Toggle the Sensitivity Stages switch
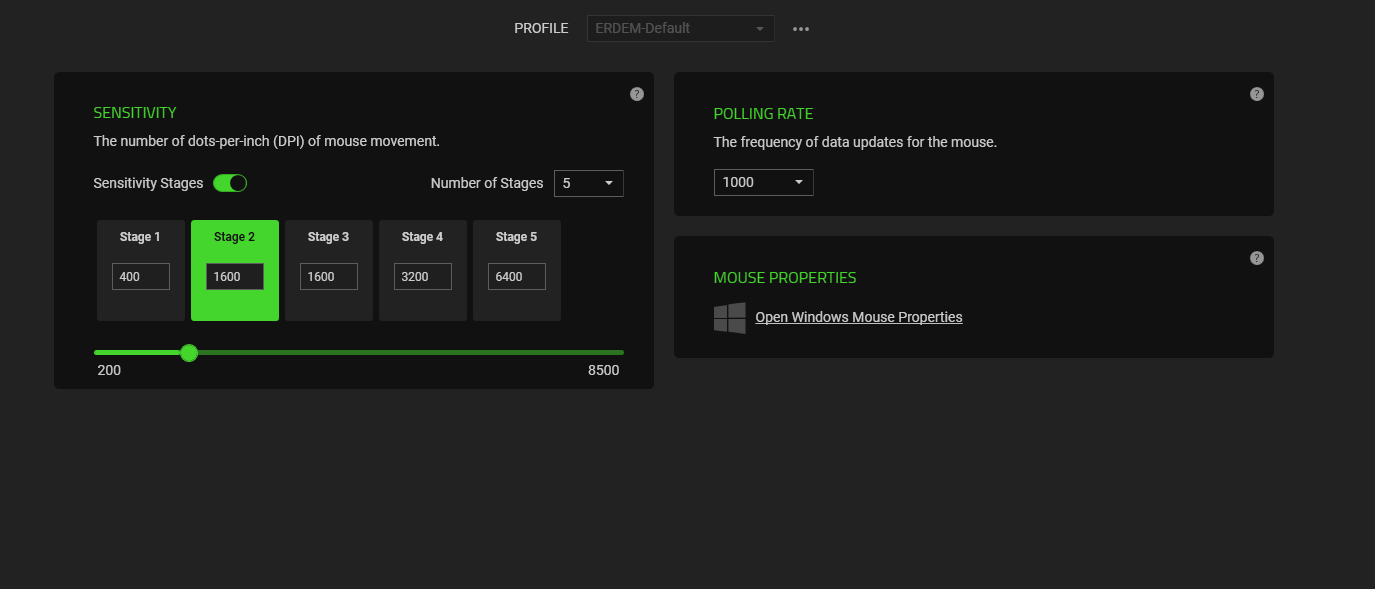Screen dimensions: 1375x589 point(230,183)
